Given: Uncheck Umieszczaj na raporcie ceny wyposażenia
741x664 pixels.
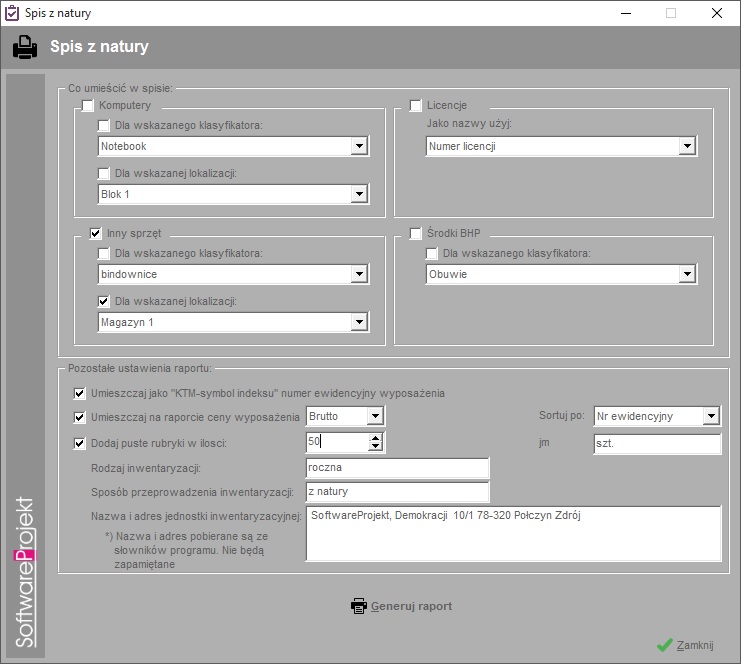Looking at the screenshot, I should pos(79,417).
